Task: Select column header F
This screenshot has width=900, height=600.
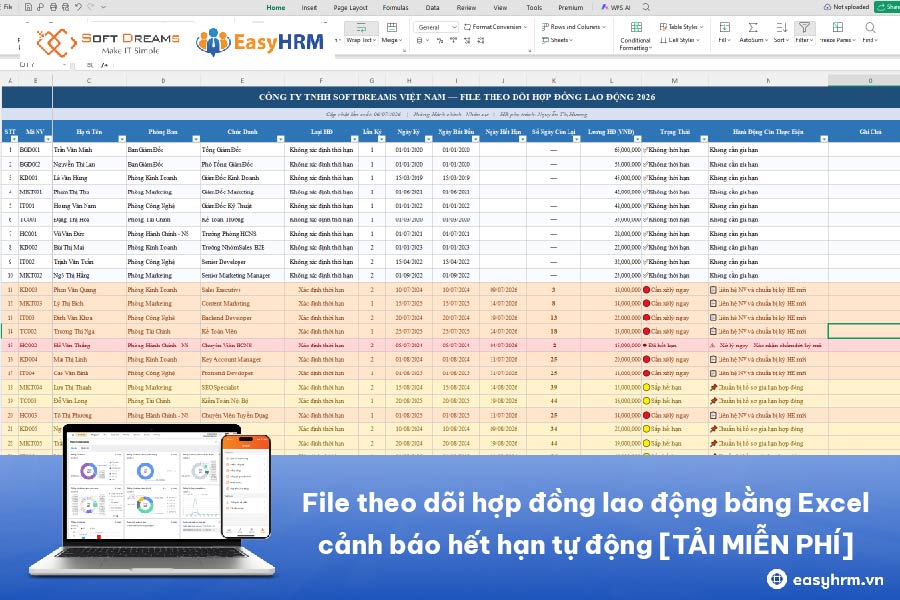Action: 321,80
